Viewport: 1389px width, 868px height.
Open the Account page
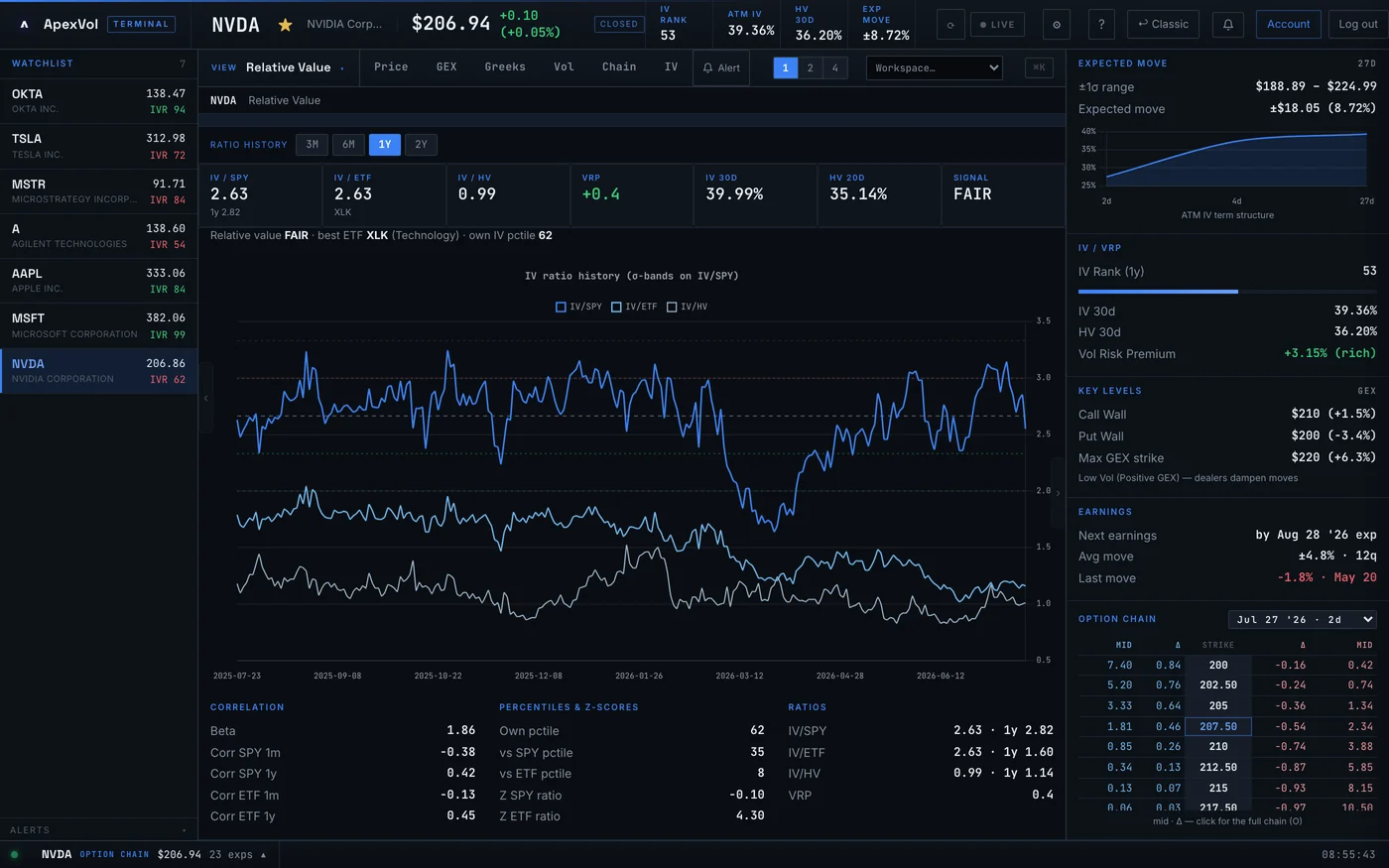click(1288, 25)
